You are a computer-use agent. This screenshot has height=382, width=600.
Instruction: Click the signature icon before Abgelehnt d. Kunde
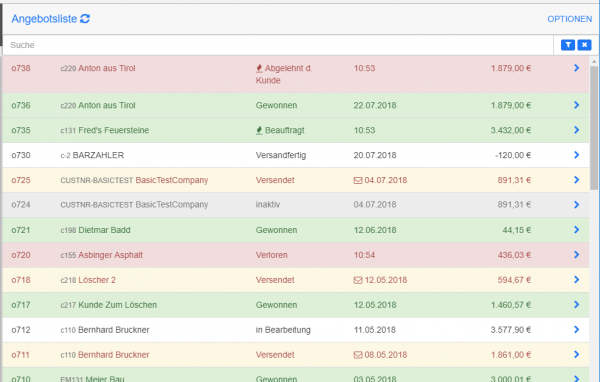click(x=259, y=68)
